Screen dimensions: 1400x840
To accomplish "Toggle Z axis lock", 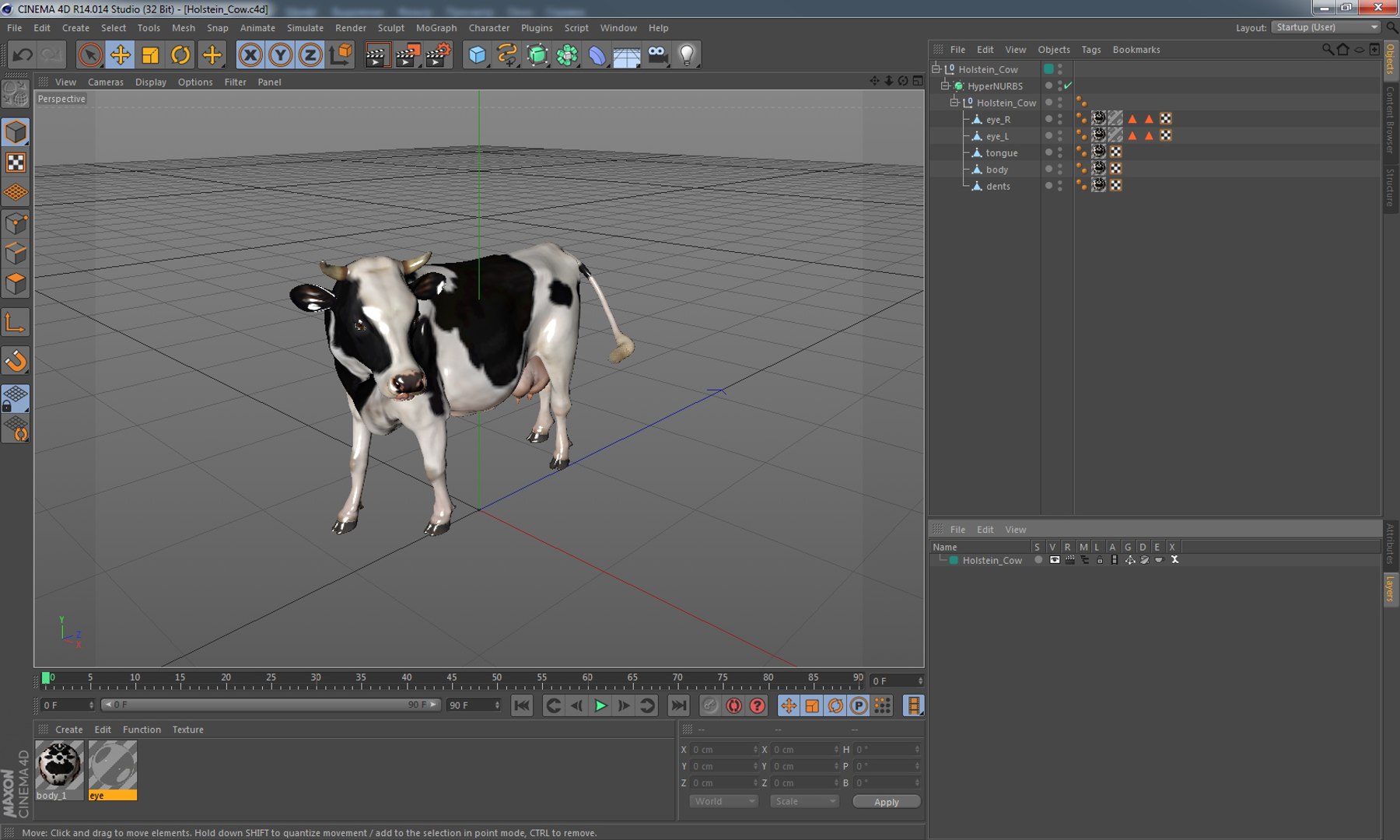I will click(x=310, y=55).
